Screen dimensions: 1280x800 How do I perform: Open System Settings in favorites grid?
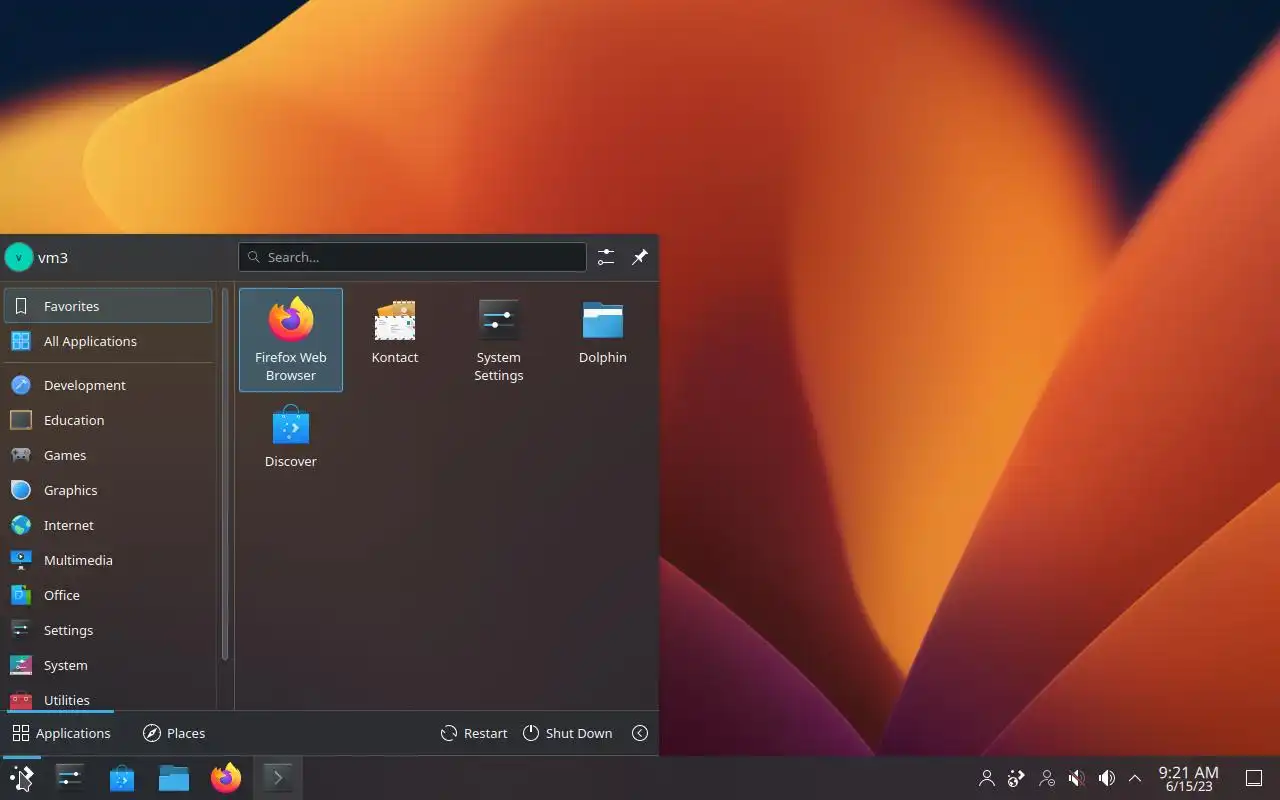coord(499,340)
